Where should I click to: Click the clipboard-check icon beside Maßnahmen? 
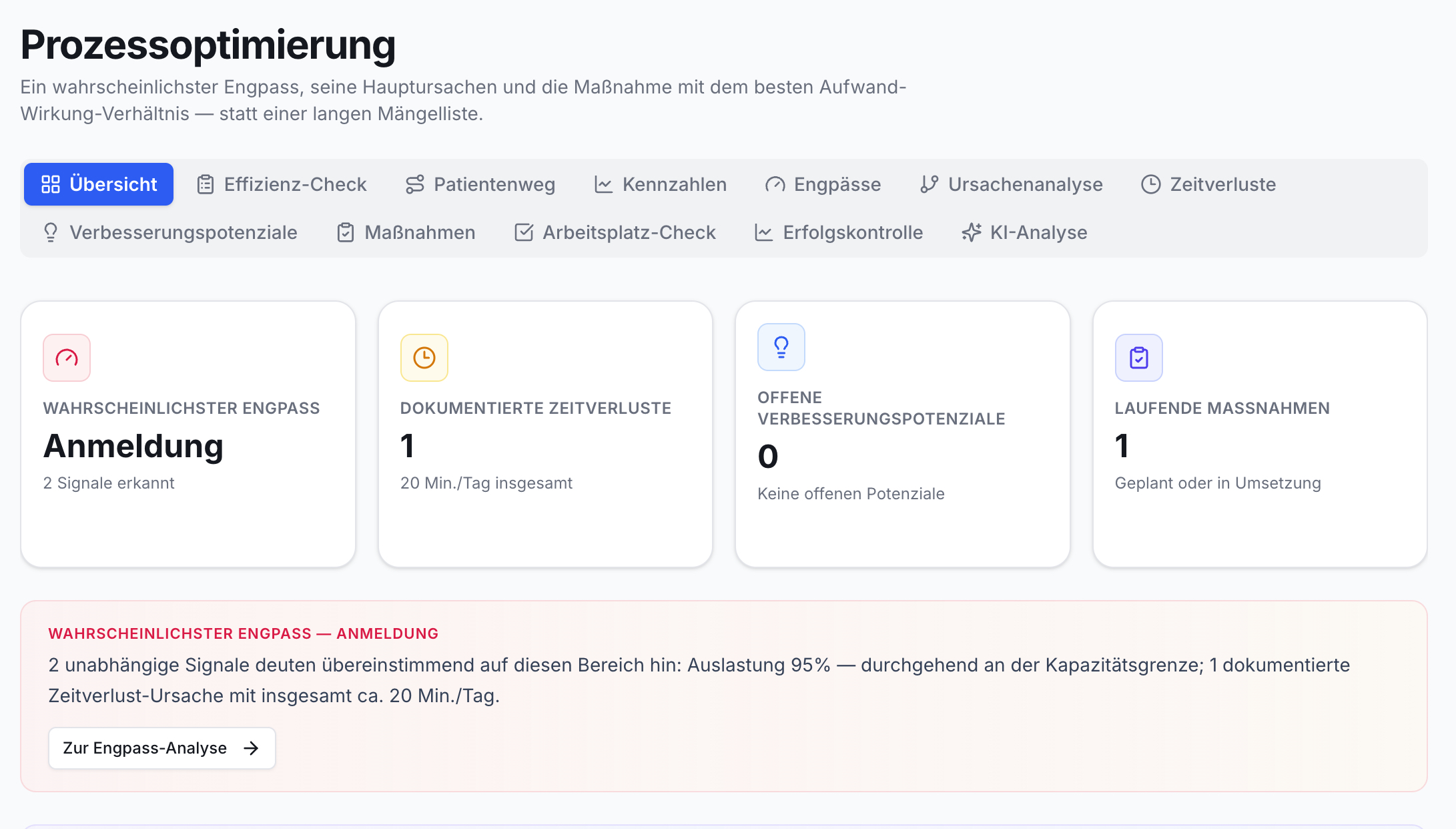(346, 232)
